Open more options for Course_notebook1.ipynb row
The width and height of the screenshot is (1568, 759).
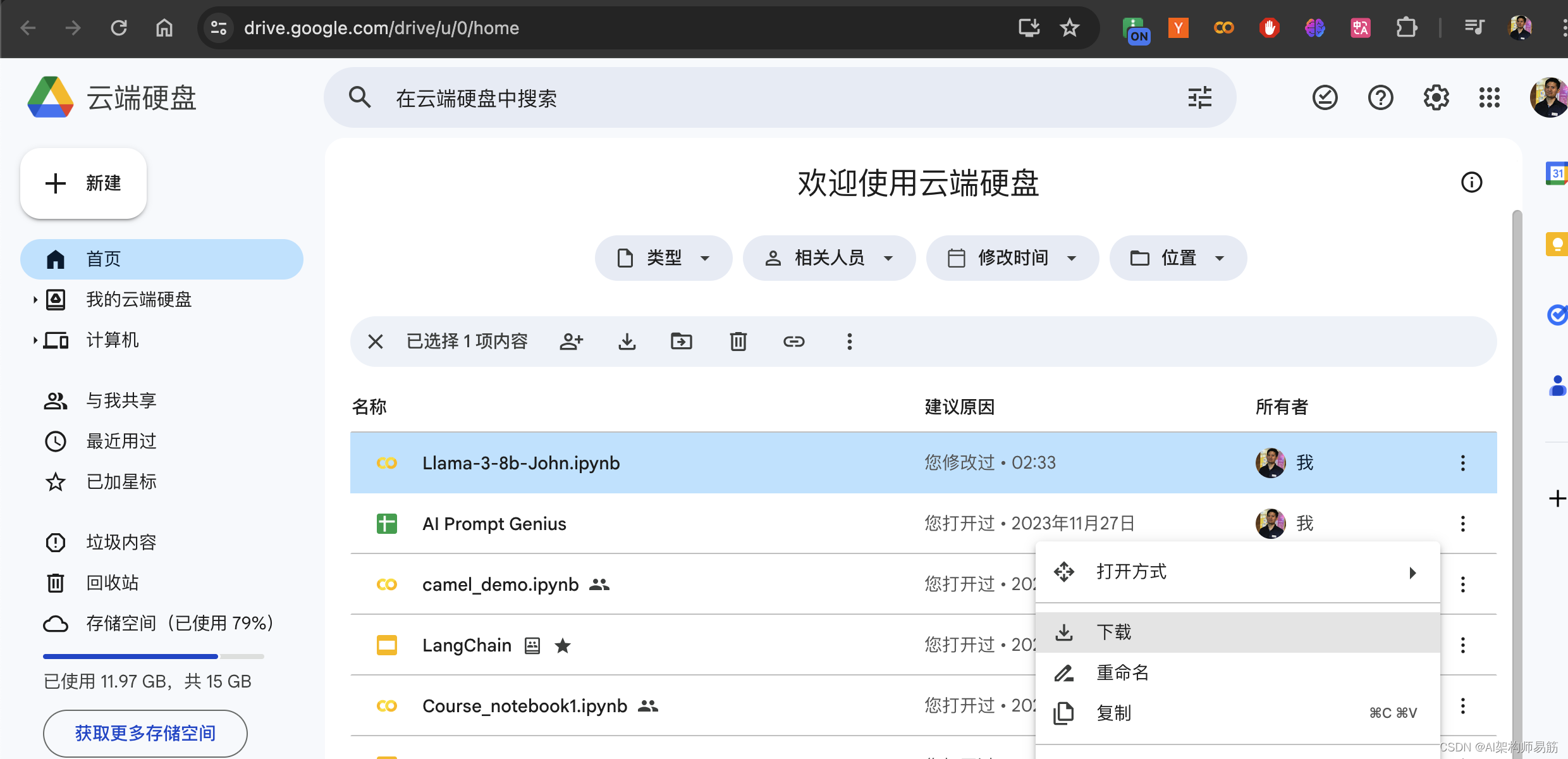coord(1462,706)
